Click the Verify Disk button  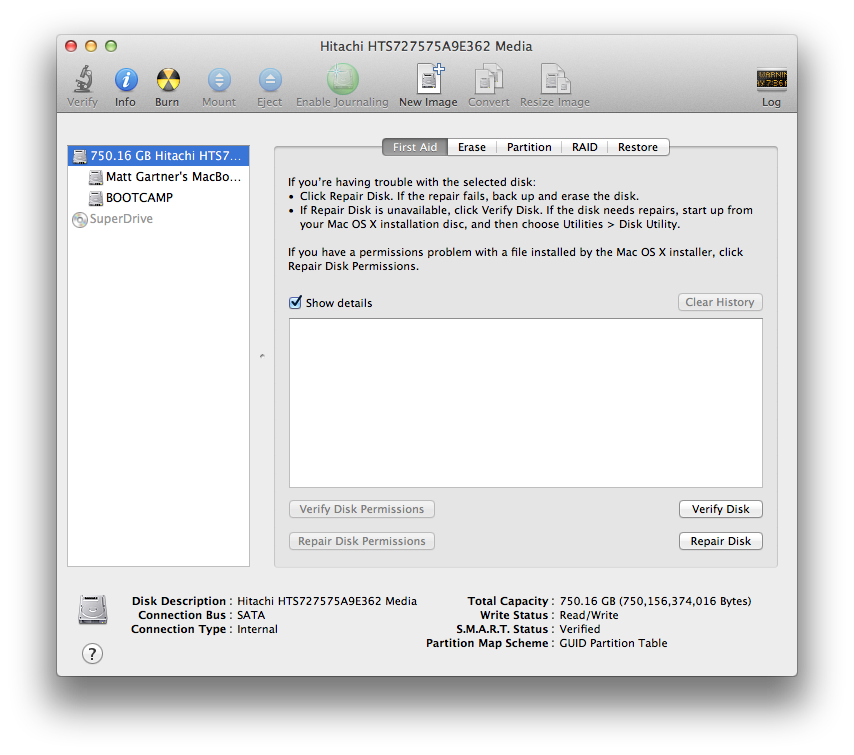721,509
